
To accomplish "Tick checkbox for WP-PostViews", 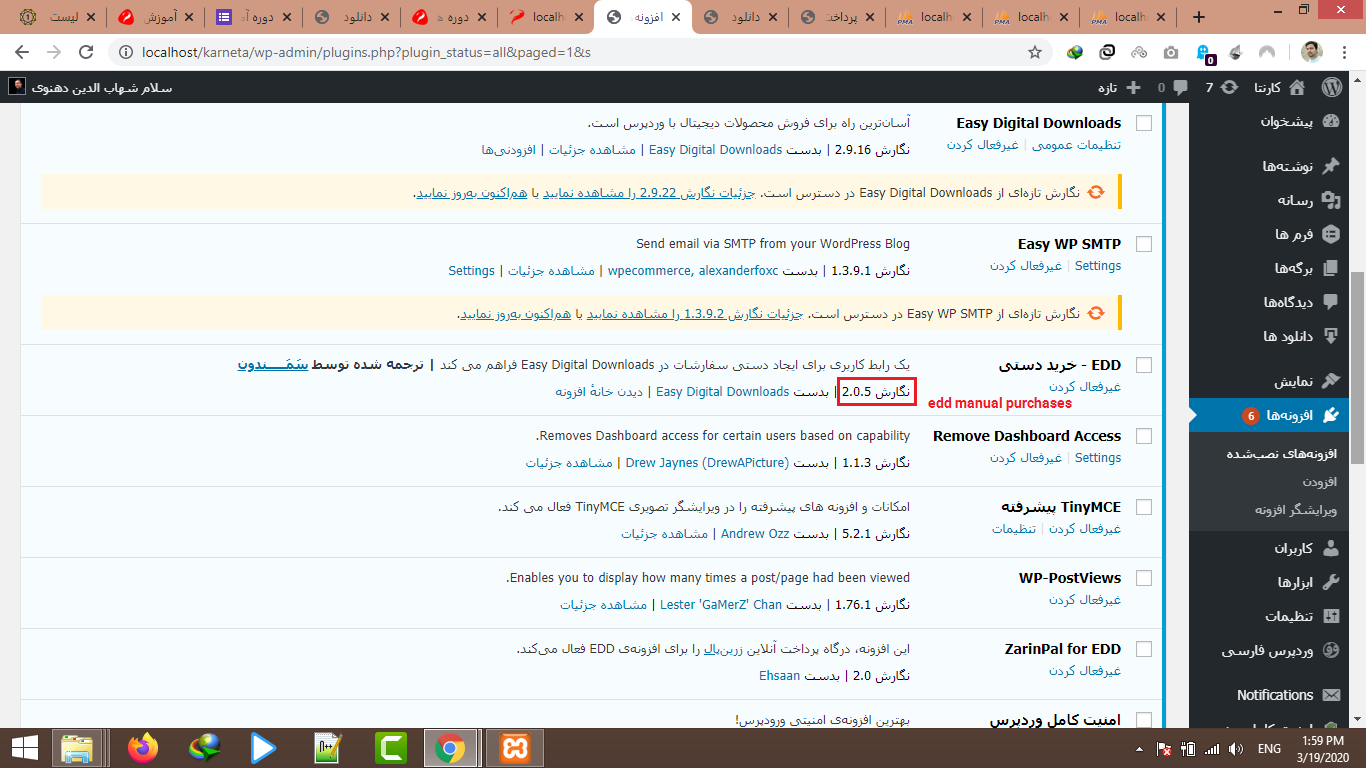I will point(1143,578).
